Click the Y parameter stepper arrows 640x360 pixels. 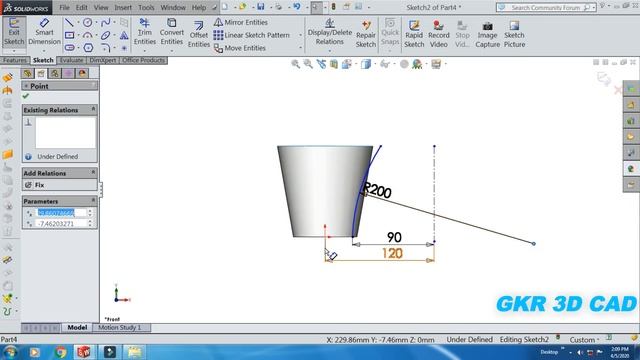point(90,224)
